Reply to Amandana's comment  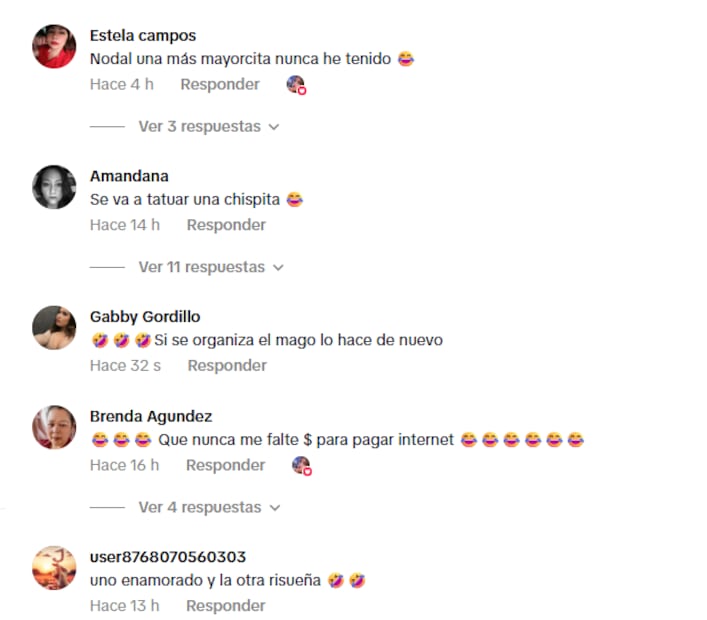coord(226,225)
